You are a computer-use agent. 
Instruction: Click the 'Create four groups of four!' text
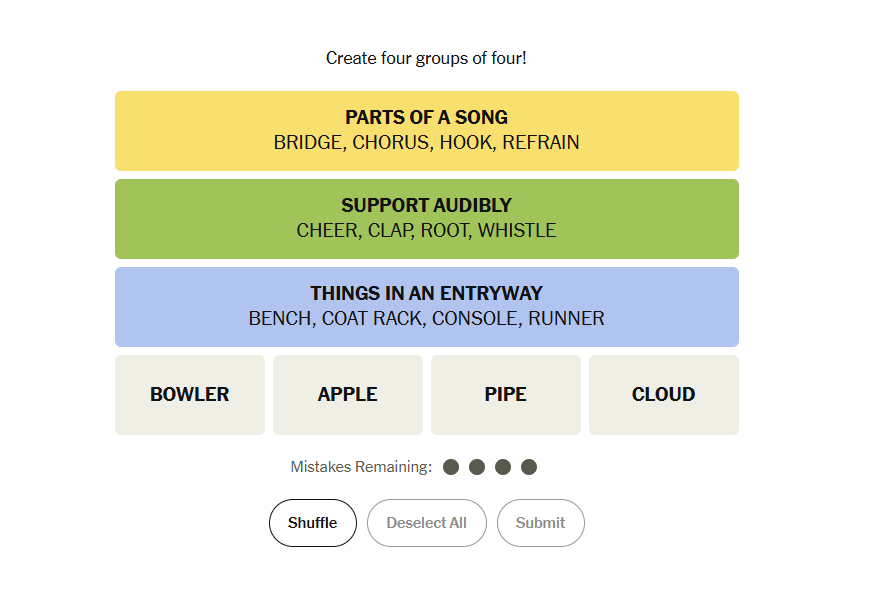[426, 58]
